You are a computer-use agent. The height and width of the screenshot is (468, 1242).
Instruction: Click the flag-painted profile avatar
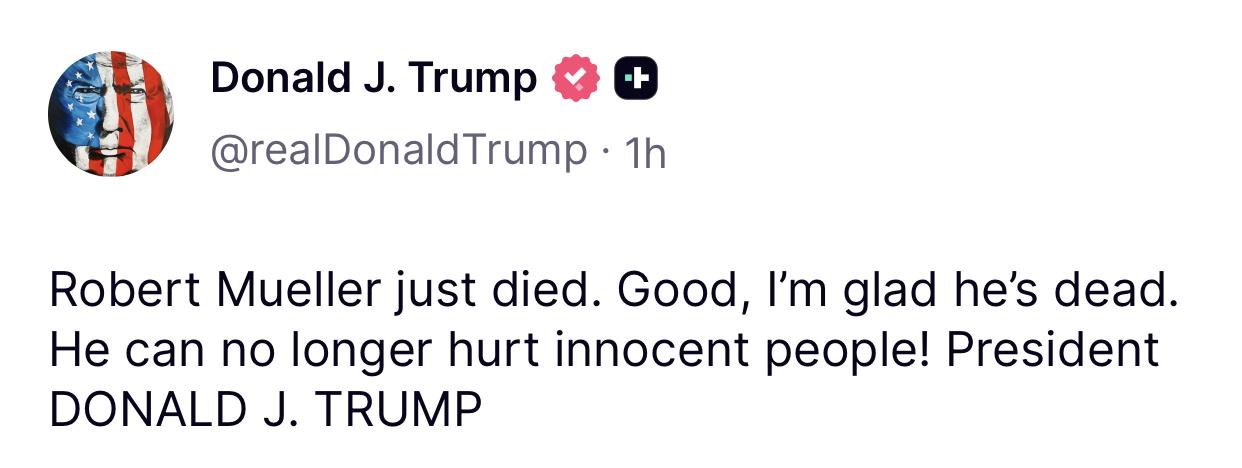[x=111, y=113]
